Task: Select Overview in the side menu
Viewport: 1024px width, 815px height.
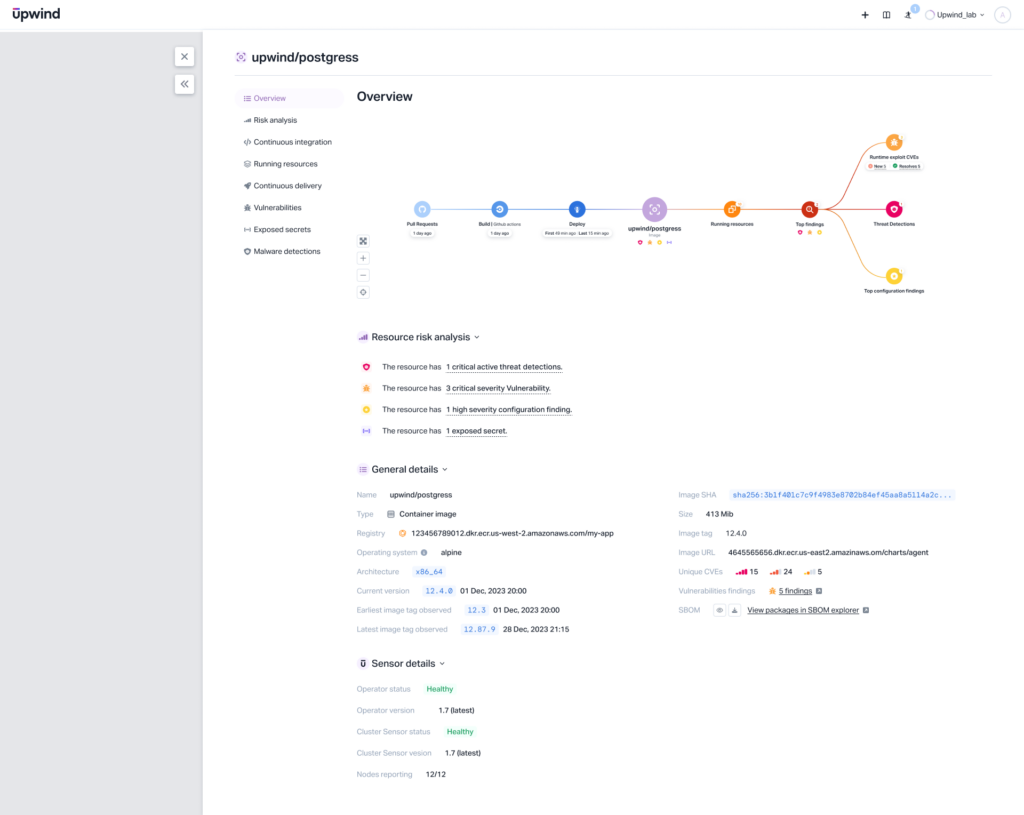Action: [289, 99]
